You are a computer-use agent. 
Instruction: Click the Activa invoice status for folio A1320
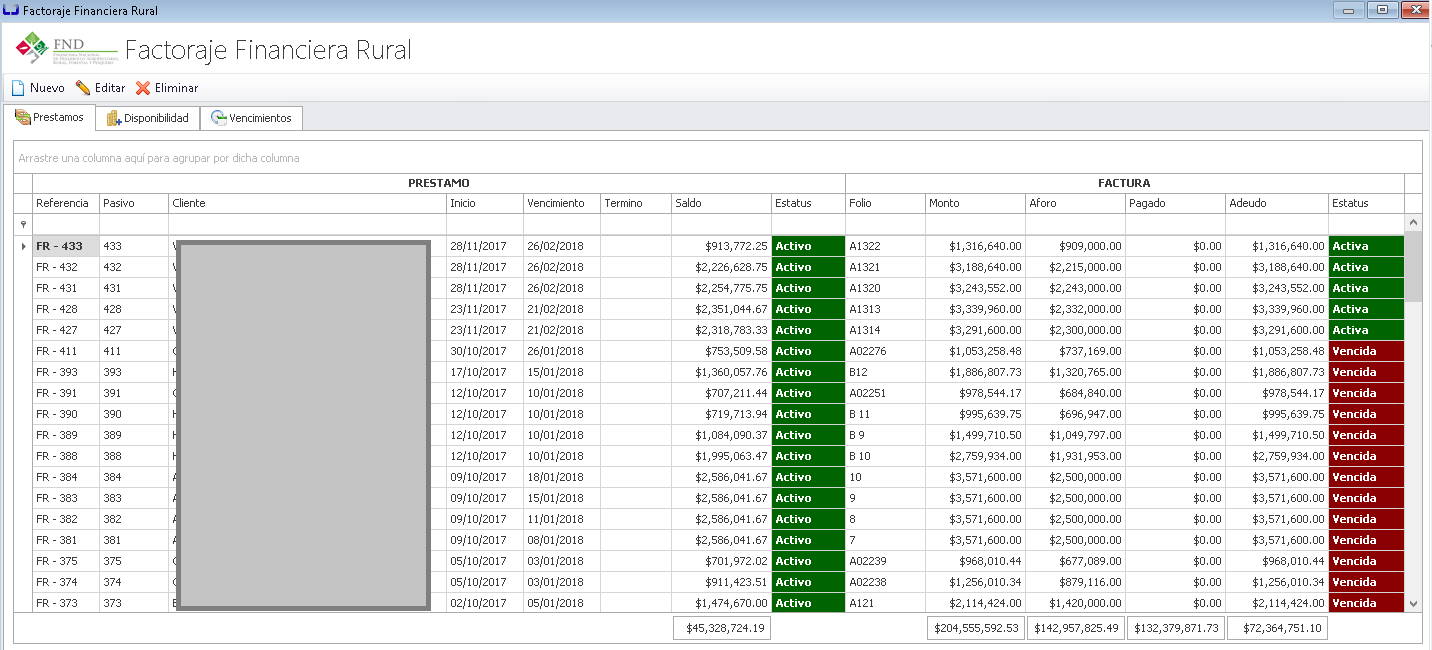point(1366,288)
